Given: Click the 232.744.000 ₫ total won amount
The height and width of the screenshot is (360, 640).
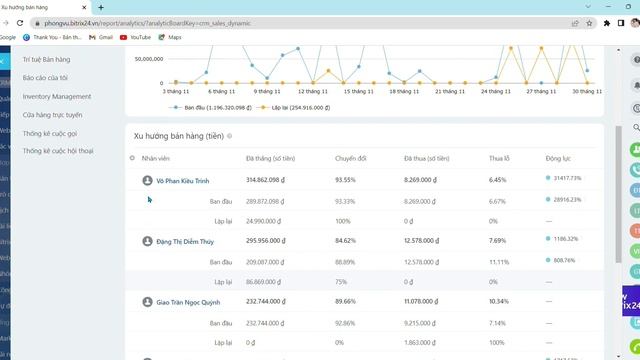Looking at the screenshot, I should pos(265,302).
